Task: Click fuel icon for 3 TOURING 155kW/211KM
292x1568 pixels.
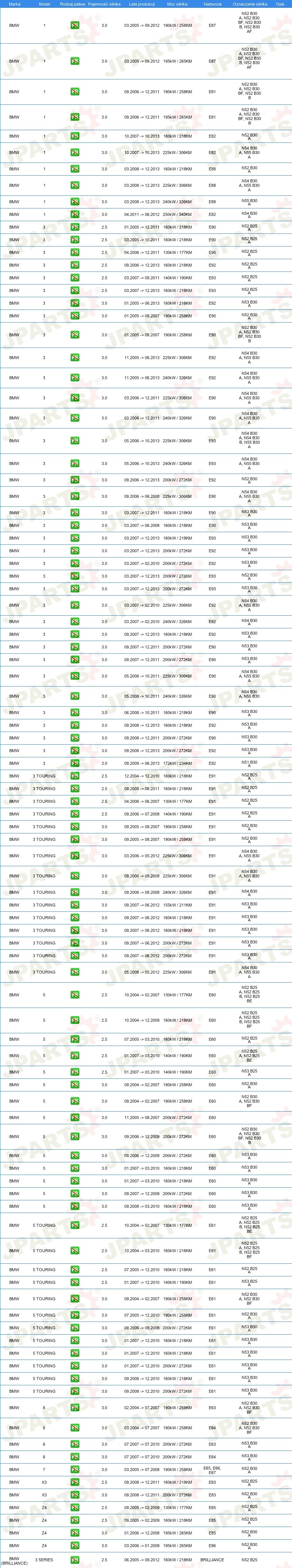Action: 74,905
